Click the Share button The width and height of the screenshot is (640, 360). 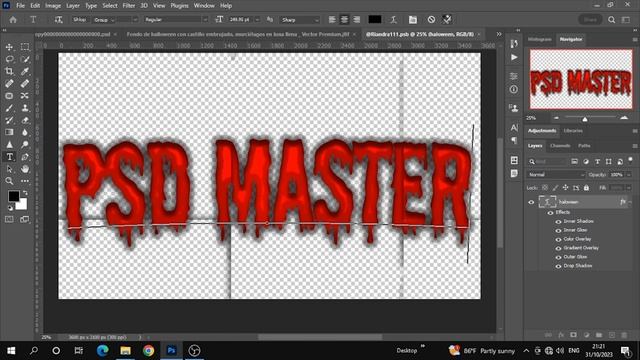pyautogui.click(x=590, y=20)
